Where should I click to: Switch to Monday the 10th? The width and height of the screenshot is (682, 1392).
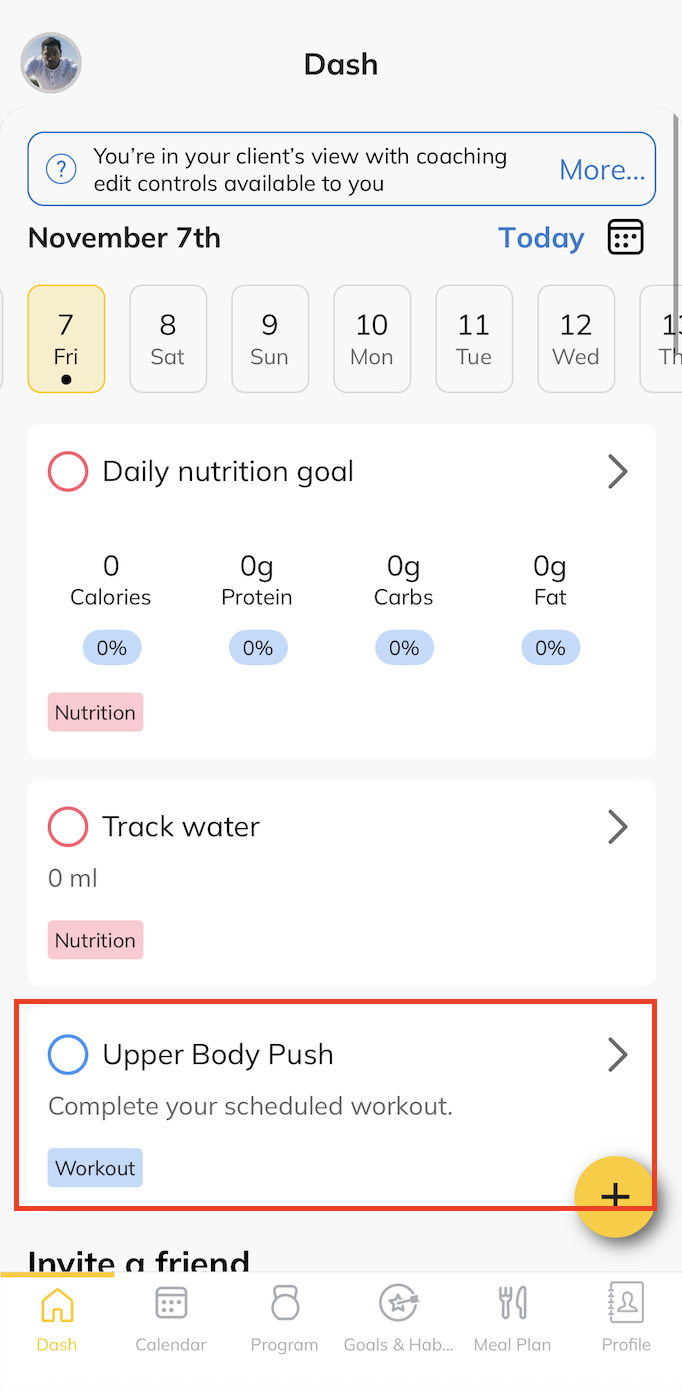click(372, 339)
